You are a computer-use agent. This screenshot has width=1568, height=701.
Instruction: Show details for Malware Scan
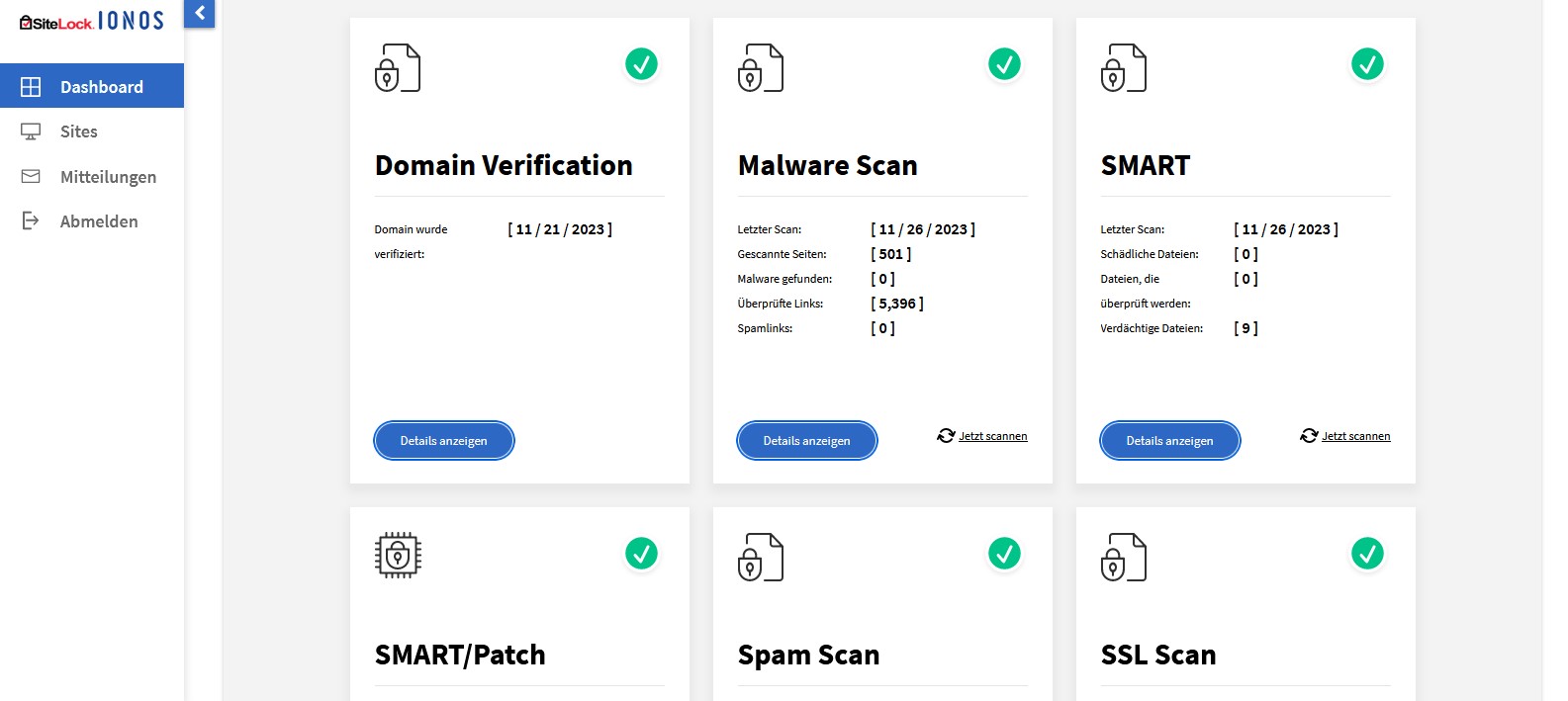[806, 441]
